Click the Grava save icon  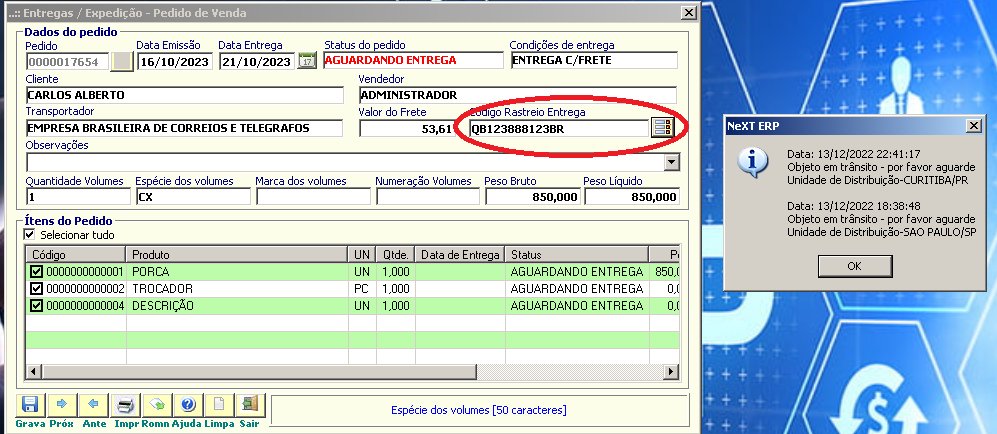[x=30, y=405]
